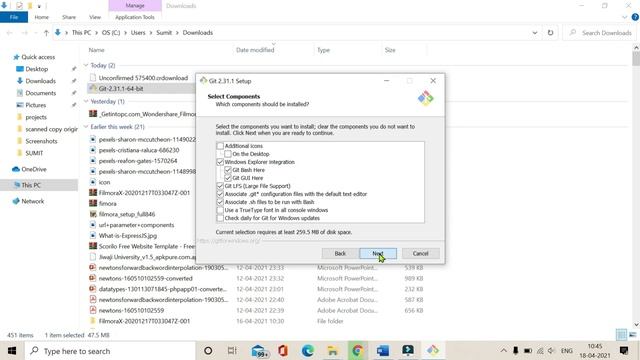The width and height of the screenshot is (640, 360).
Task: Switch to the Application Tools tab
Action: coord(135,17)
